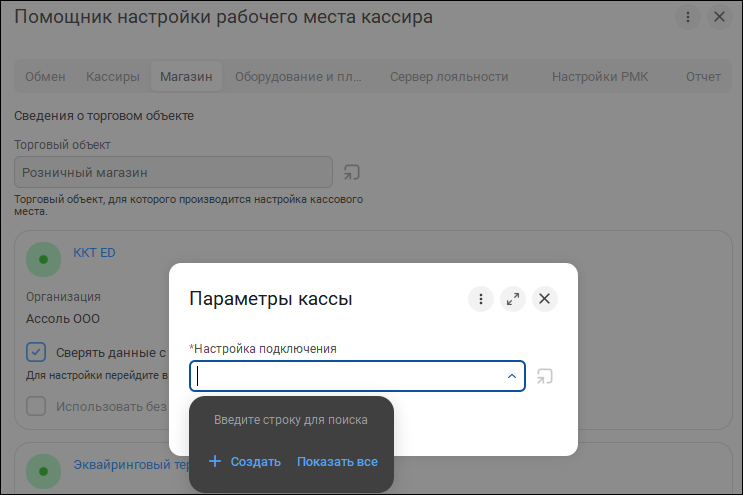The width and height of the screenshot is (743, 495).
Task: Click the Показать все link in dropdown
Action: click(x=337, y=462)
